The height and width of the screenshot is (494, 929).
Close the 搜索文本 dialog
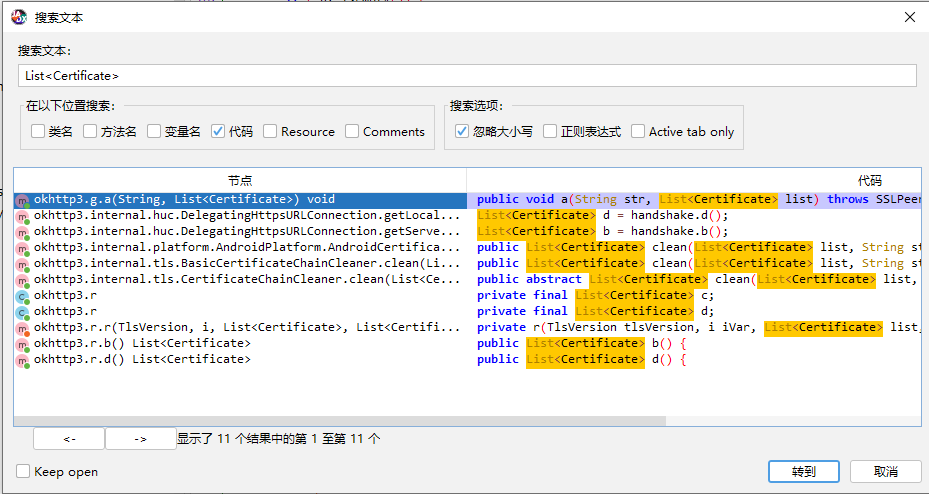click(x=910, y=17)
